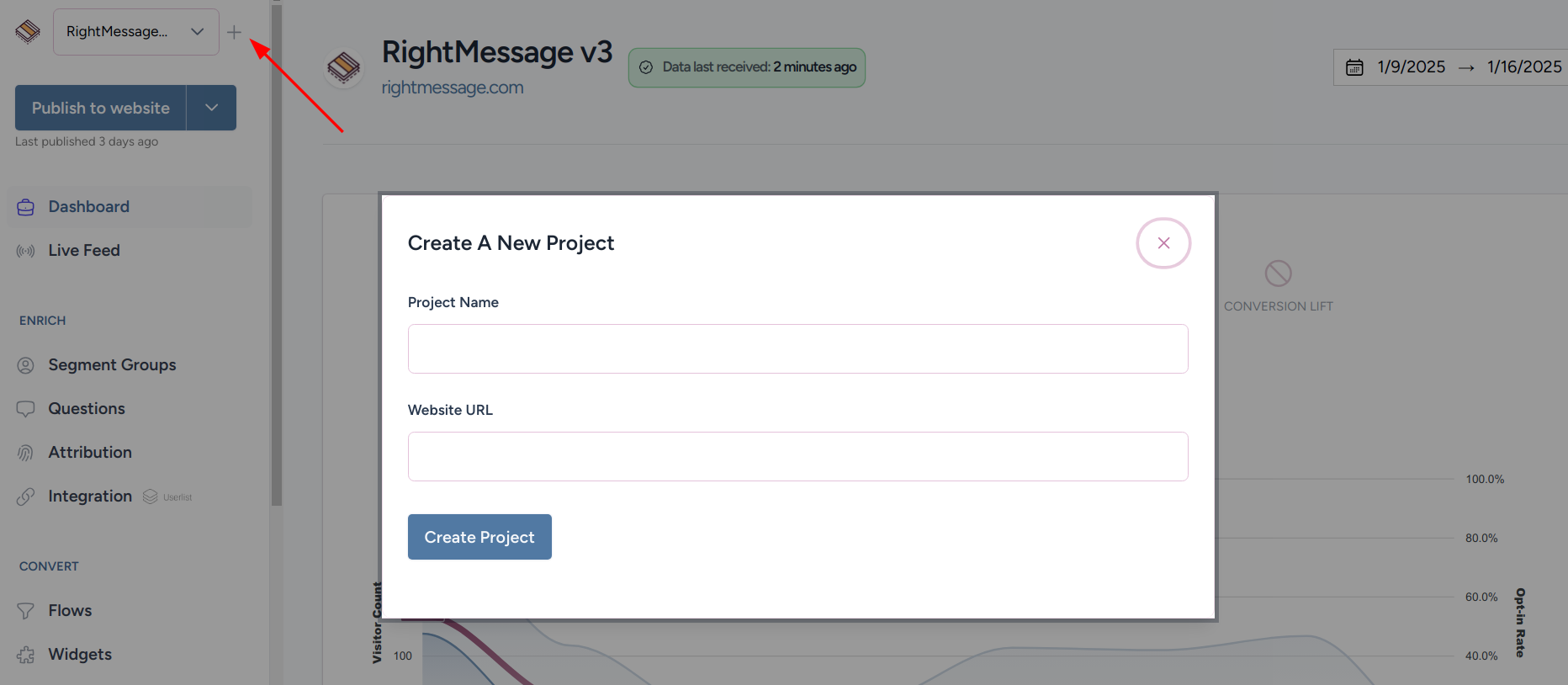Click the Live Feed broadcast icon
Viewport: 1568px width, 685px height.
point(26,251)
